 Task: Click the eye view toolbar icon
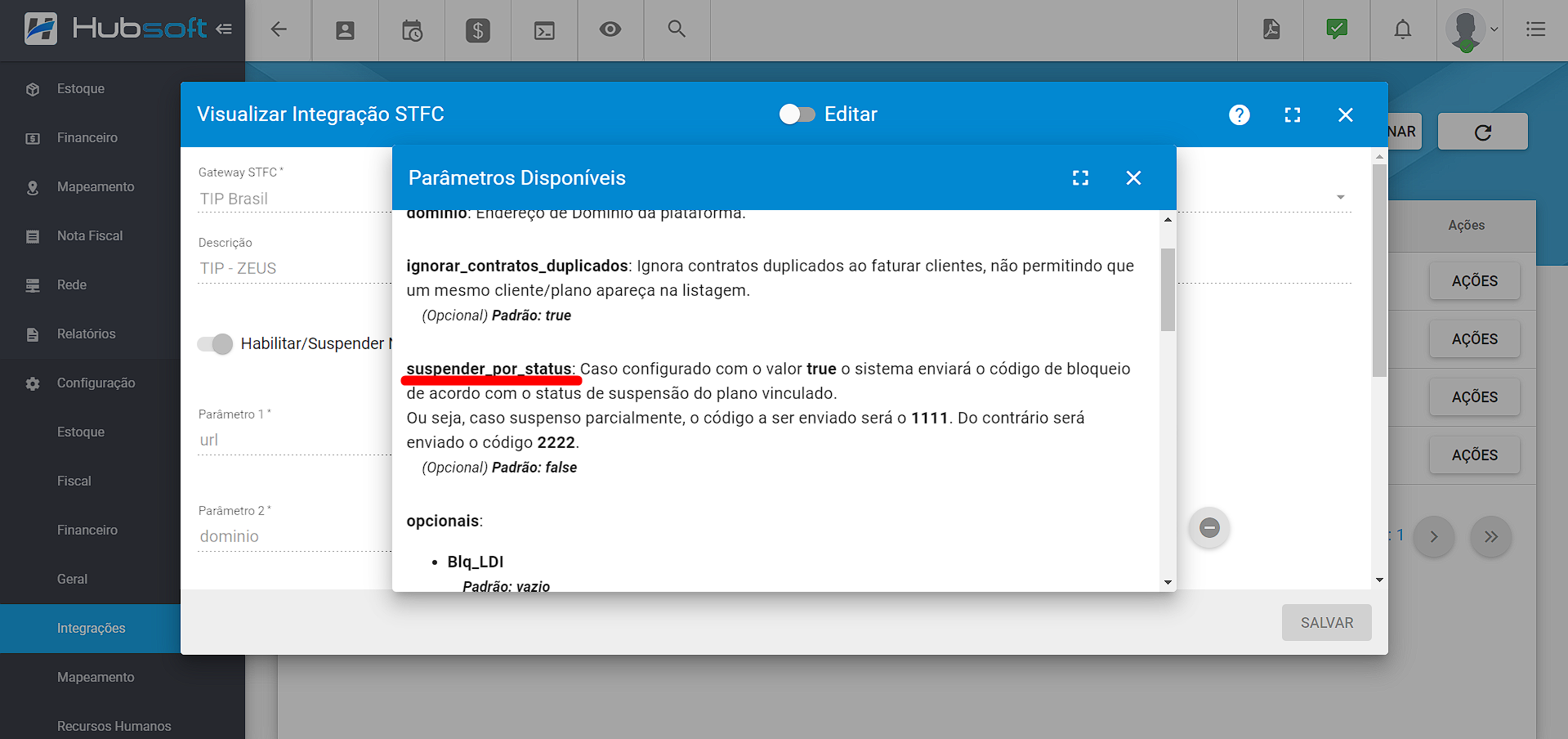click(610, 29)
